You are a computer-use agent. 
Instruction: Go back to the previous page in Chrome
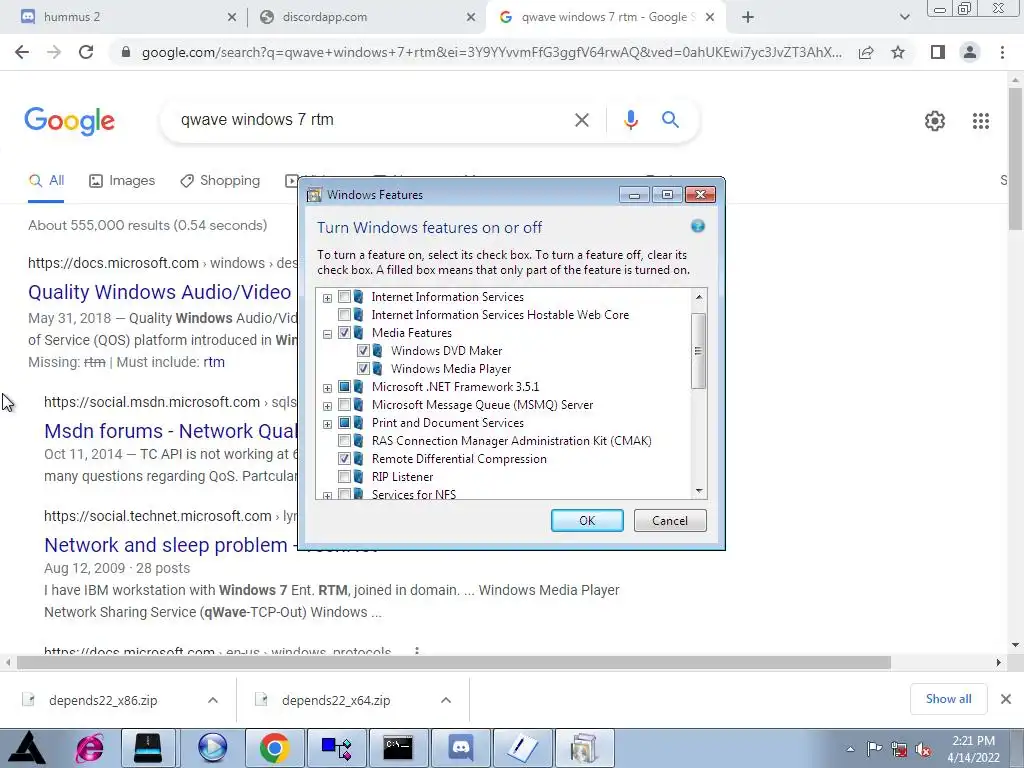(x=22, y=52)
